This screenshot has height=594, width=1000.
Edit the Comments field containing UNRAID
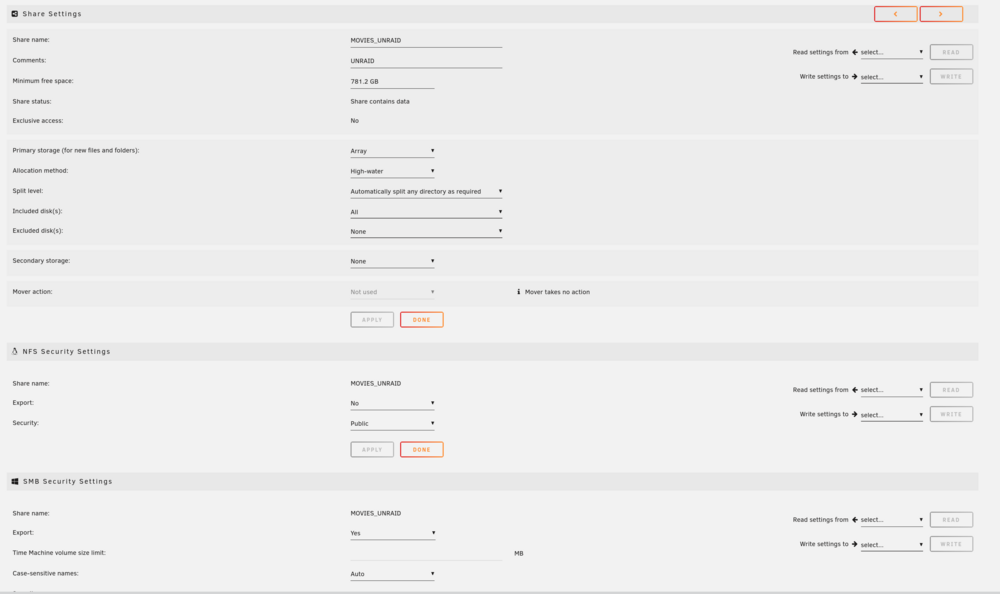[426, 61]
